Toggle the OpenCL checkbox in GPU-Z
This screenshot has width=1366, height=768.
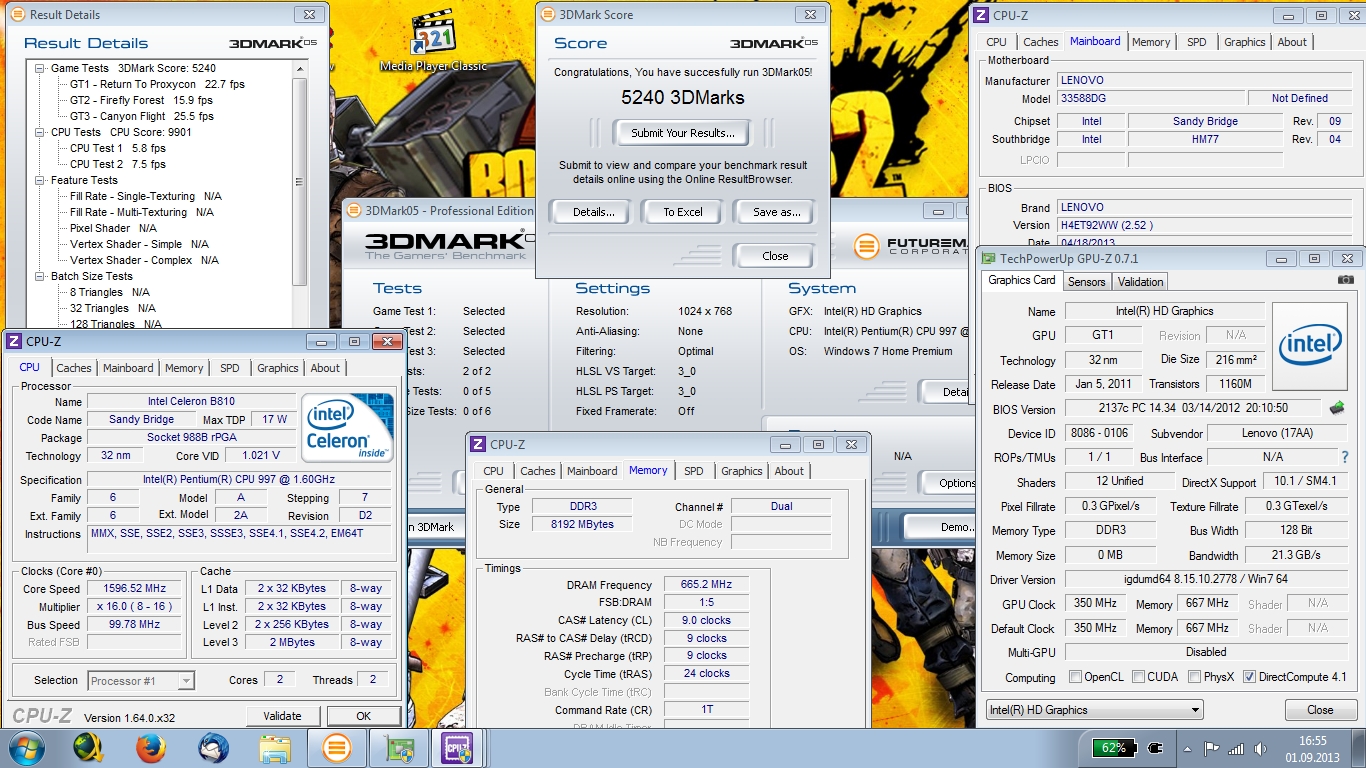pyautogui.click(x=1075, y=677)
